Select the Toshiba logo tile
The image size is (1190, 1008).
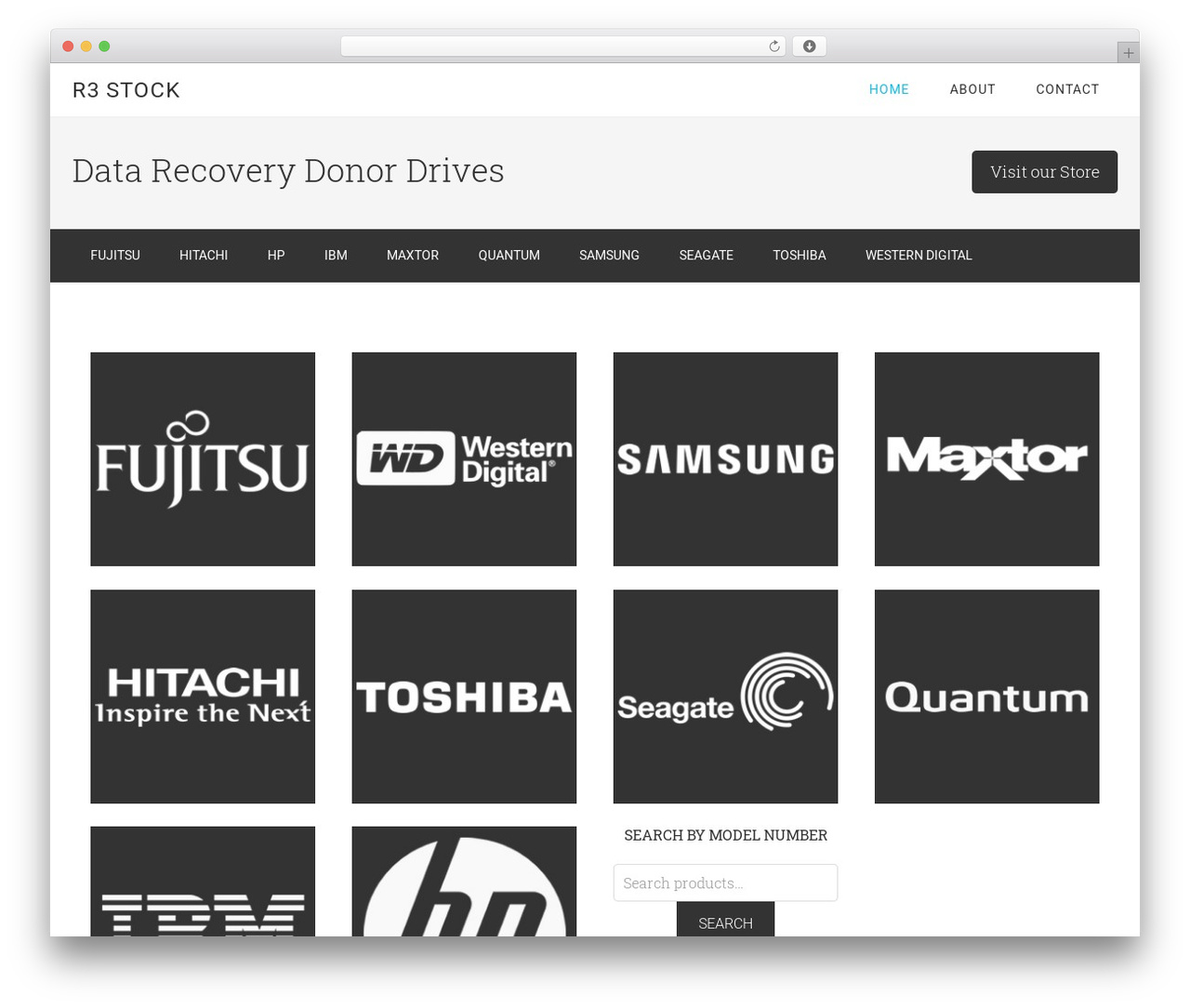tap(464, 696)
